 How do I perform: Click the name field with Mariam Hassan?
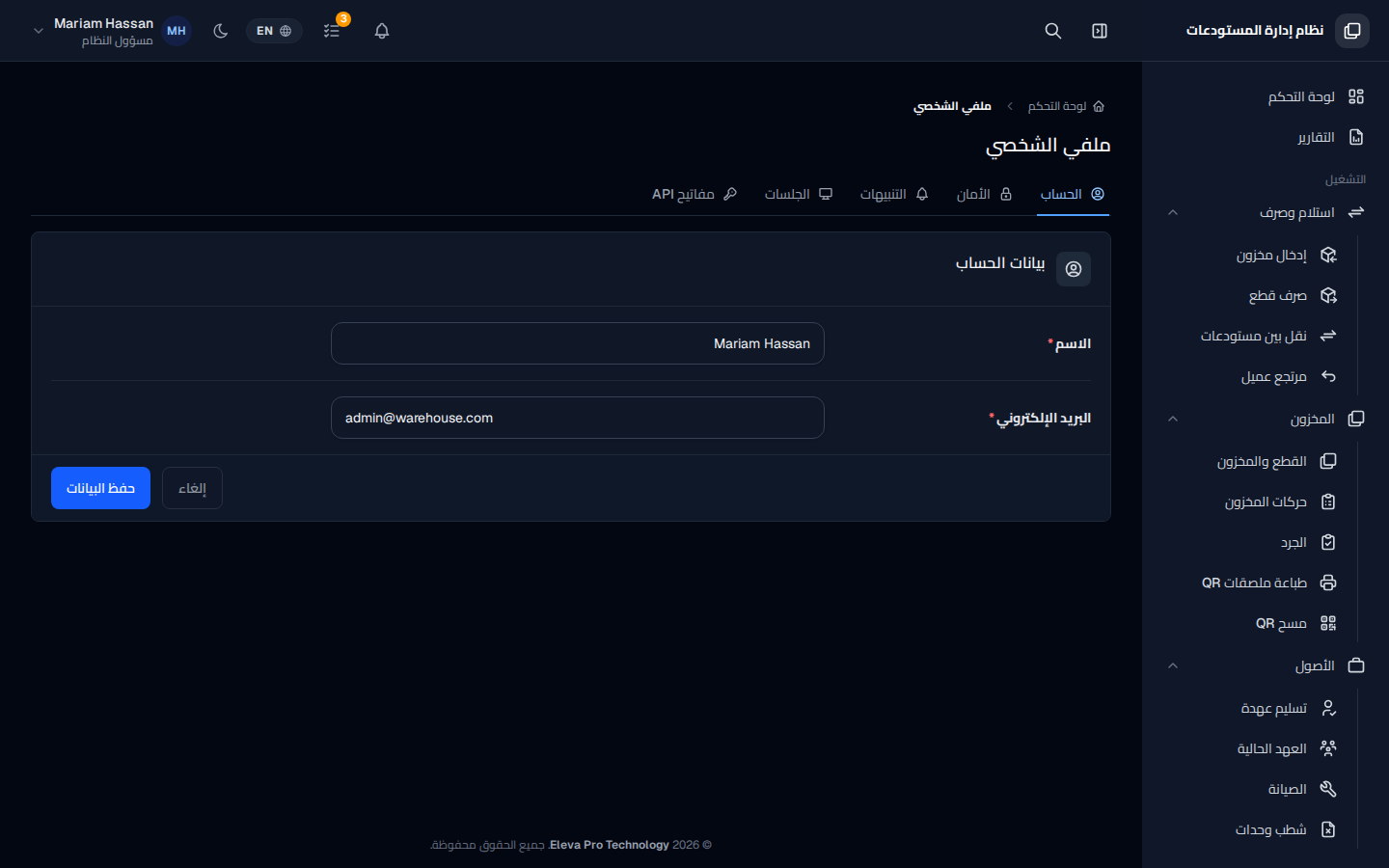(x=578, y=343)
